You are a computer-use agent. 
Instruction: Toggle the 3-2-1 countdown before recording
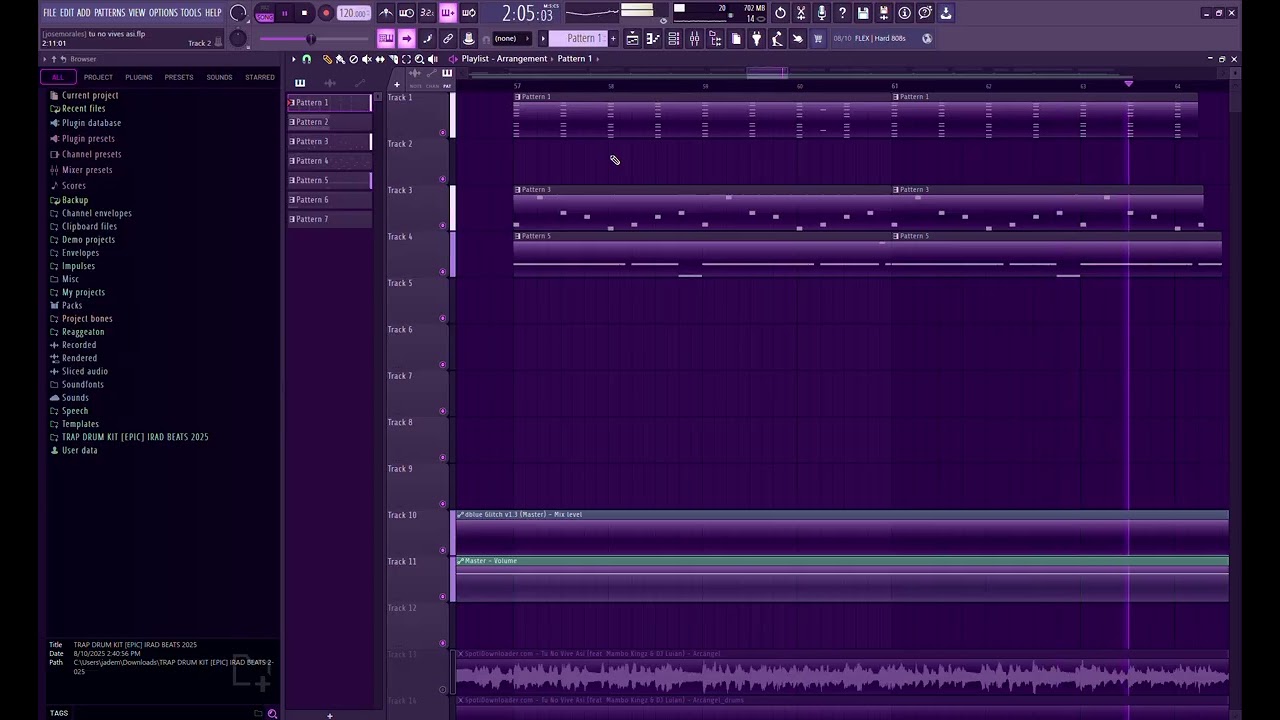coord(427,13)
